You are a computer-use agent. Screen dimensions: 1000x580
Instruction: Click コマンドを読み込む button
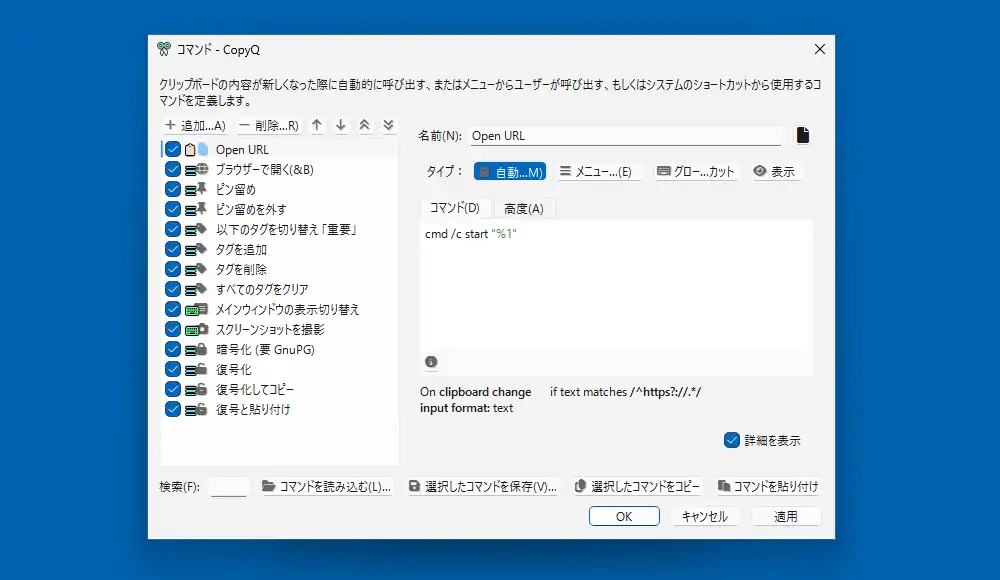(326, 487)
